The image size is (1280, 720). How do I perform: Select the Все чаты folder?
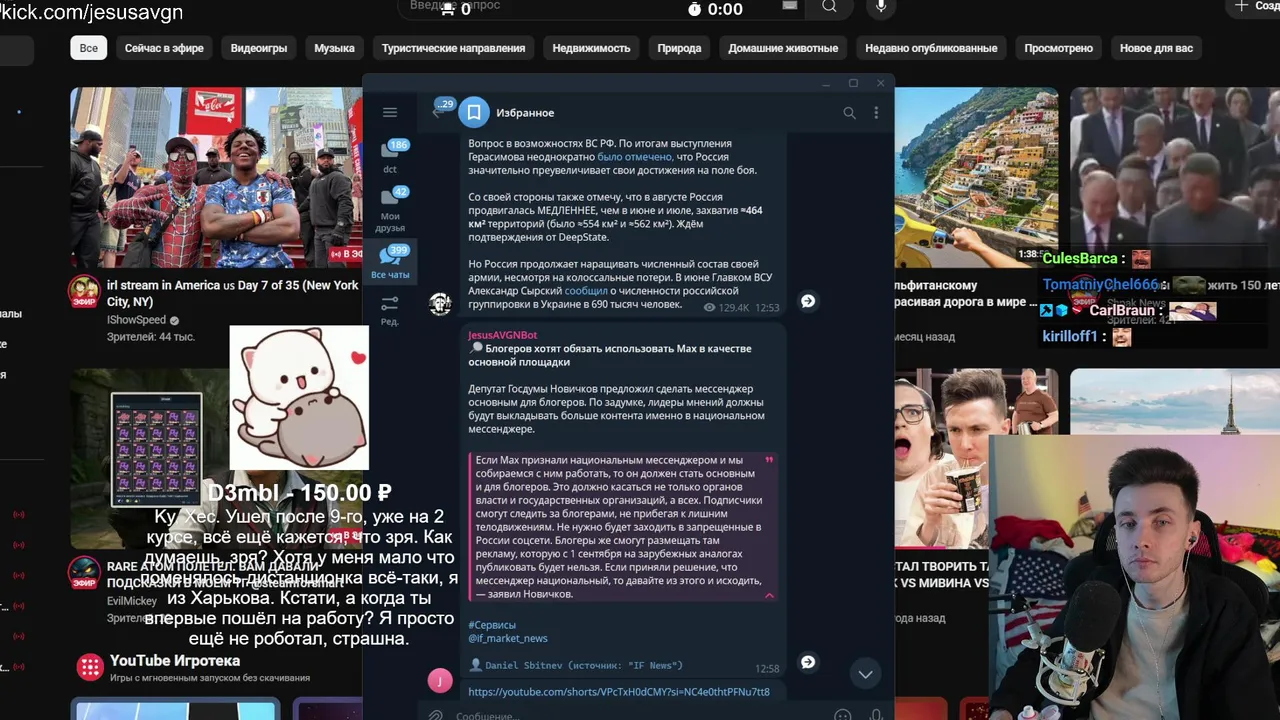390,262
